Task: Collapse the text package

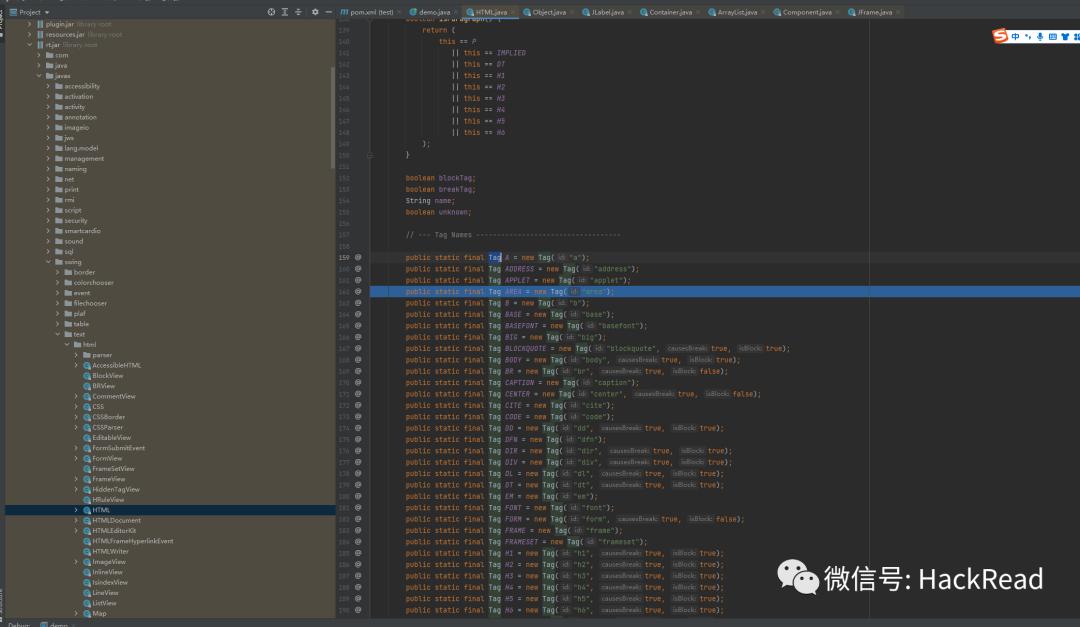Action: click(58, 334)
